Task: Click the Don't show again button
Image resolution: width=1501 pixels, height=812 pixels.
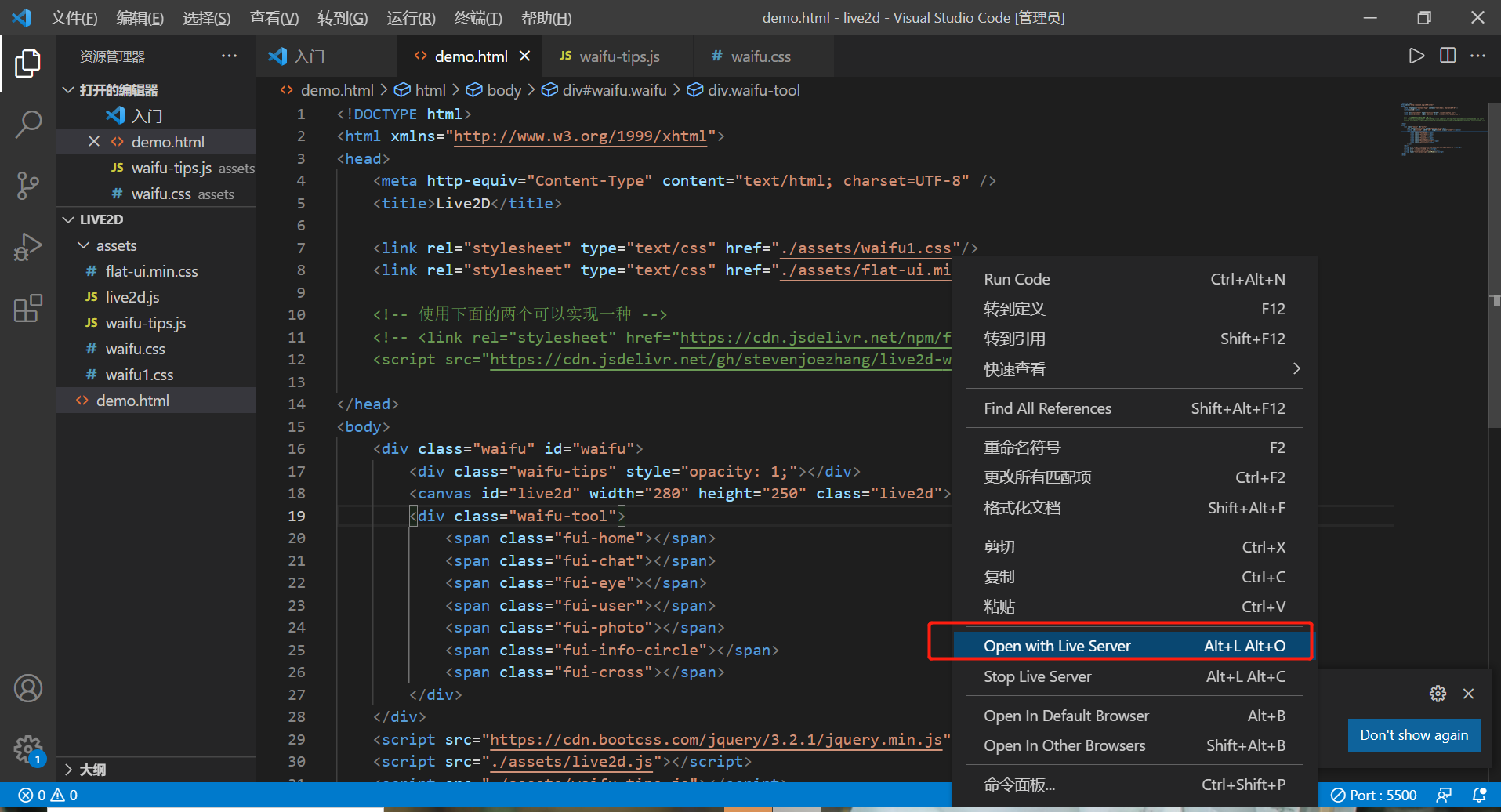Action: click(1414, 735)
